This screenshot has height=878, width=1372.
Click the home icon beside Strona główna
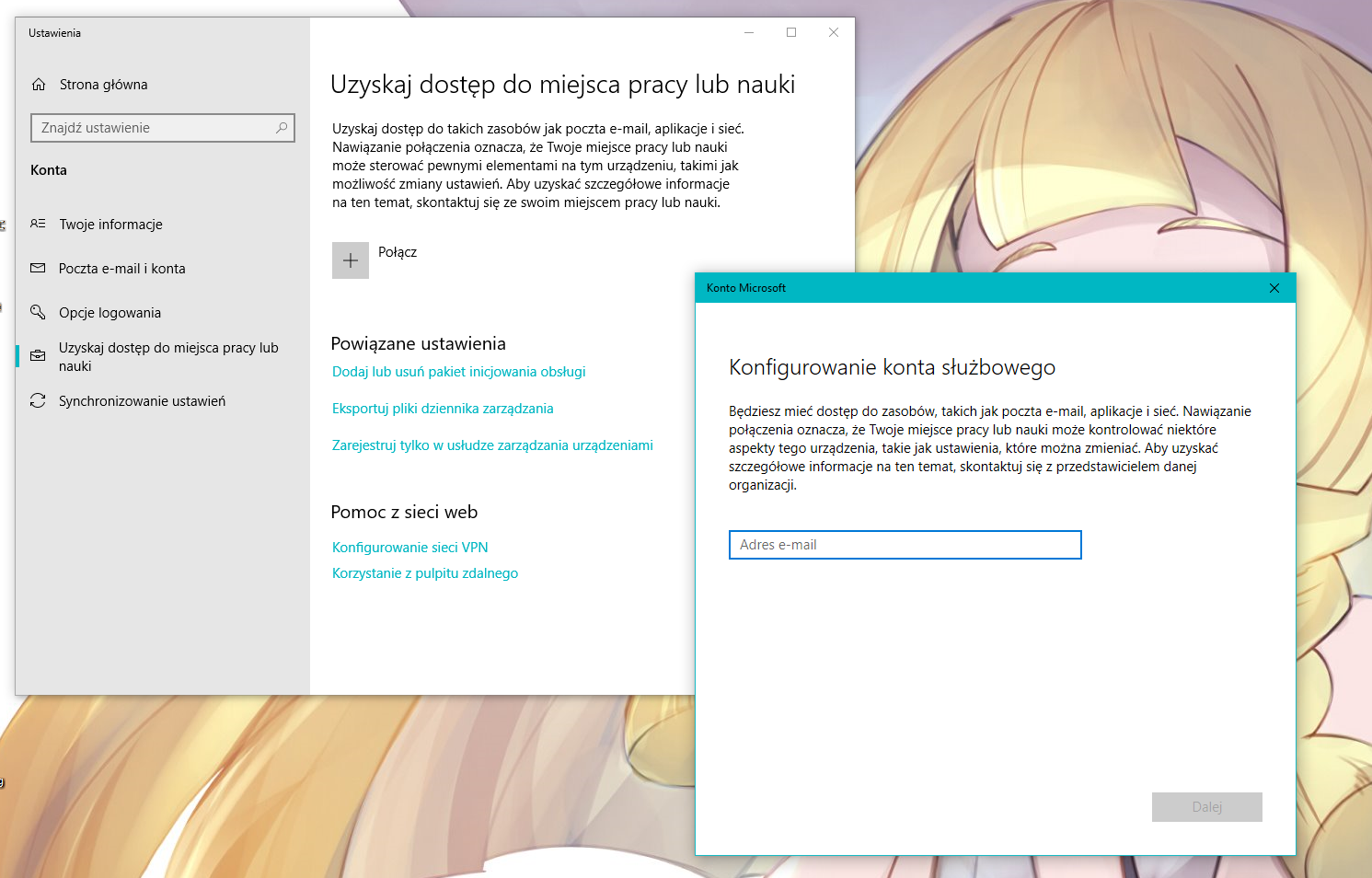pyautogui.click(x=39, y=85)
